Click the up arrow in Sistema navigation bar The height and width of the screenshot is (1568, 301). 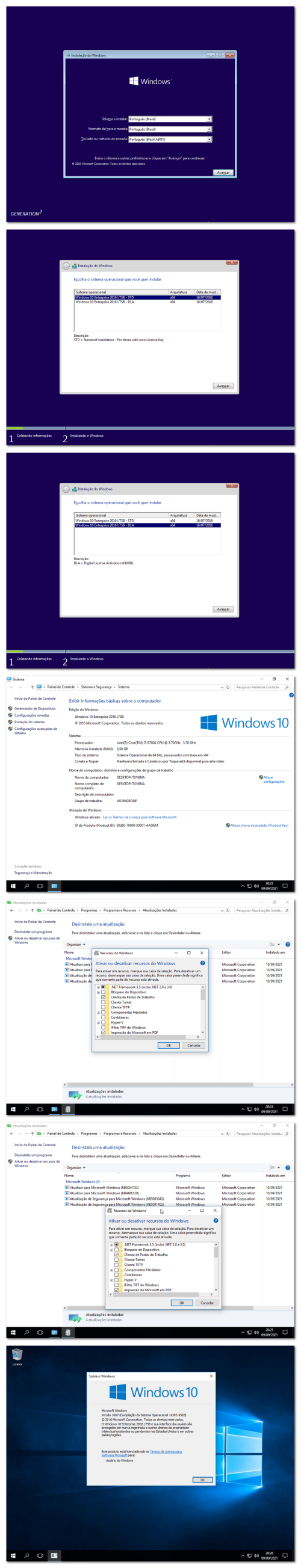tap(33, 687)
